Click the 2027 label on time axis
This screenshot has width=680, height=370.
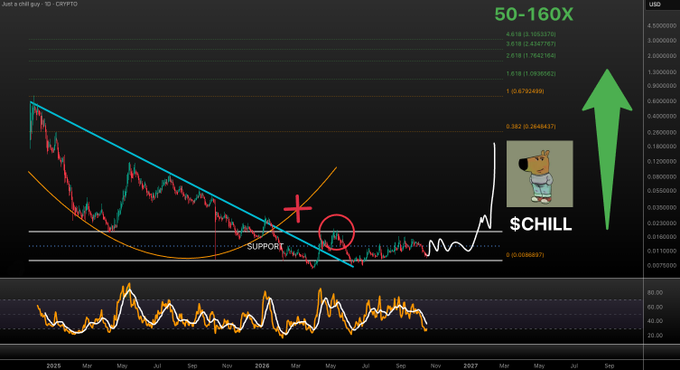point(471,366)
